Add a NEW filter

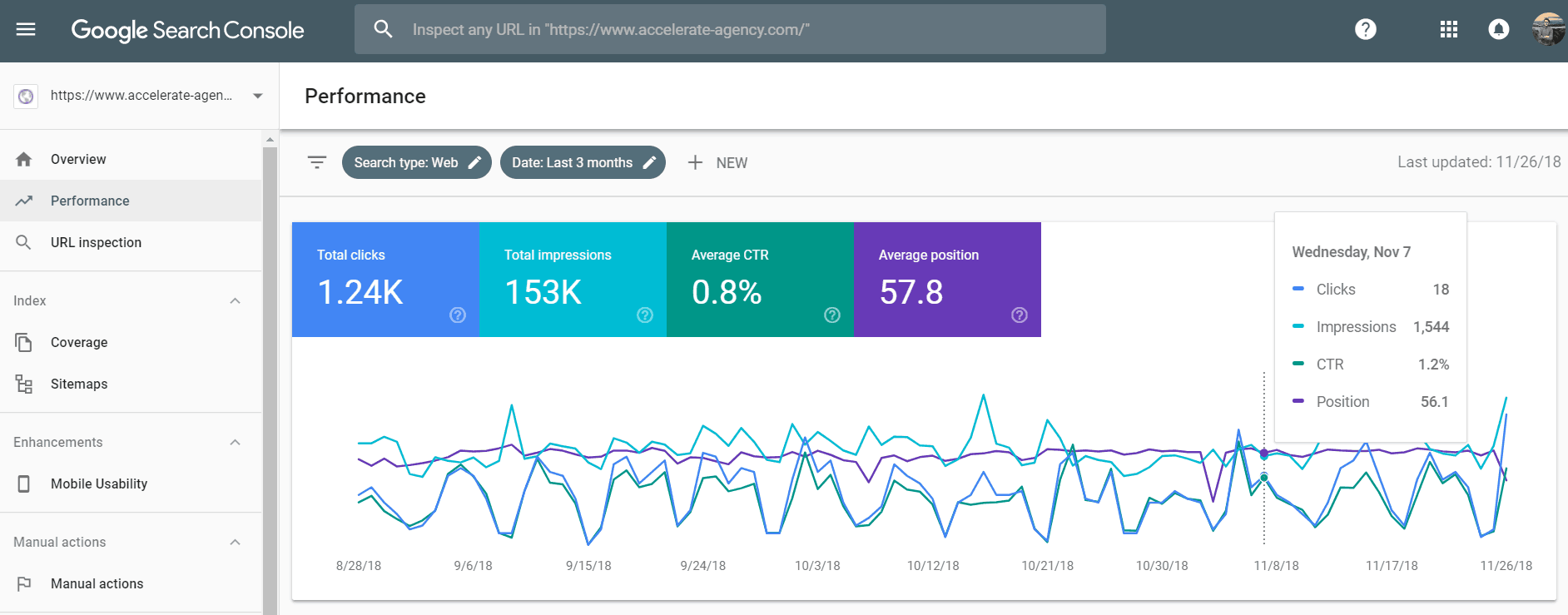[x=717, y=163]
